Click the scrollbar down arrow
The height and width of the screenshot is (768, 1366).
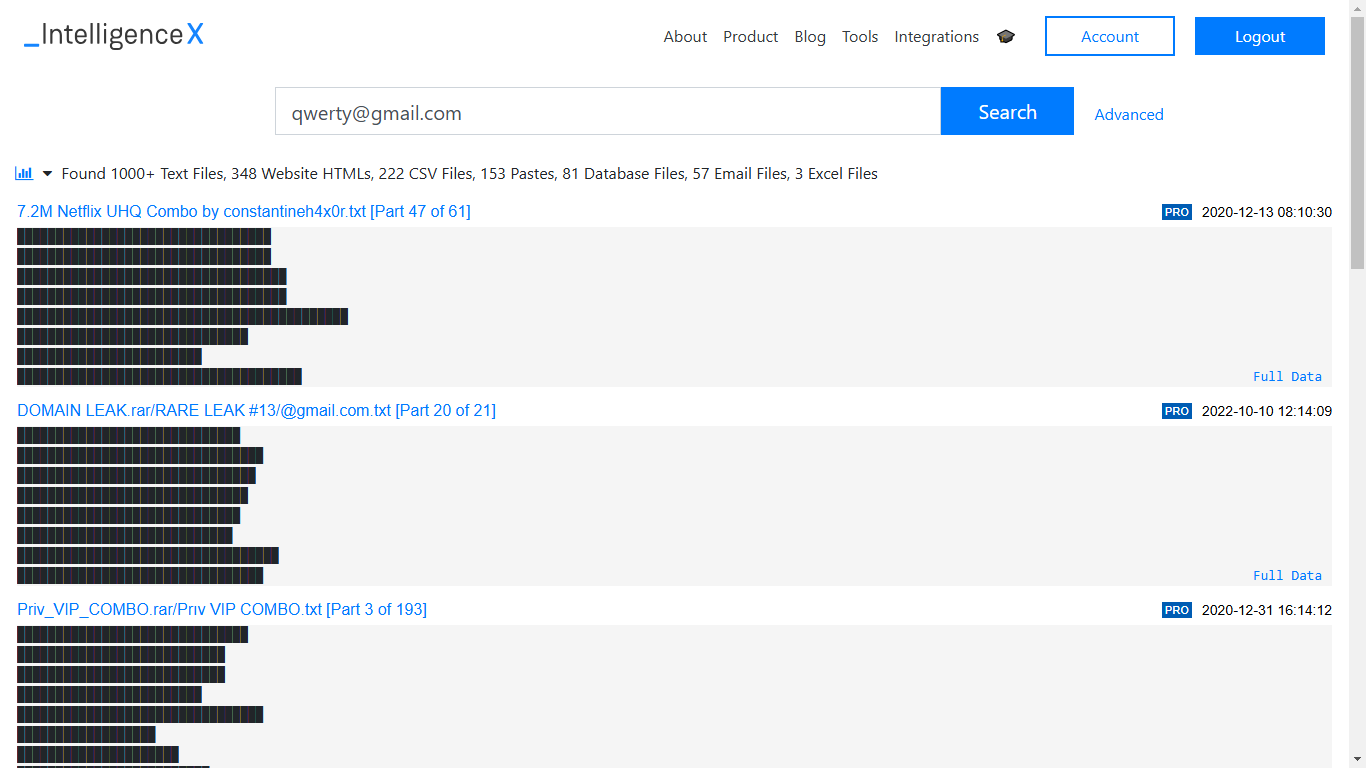[x=1357, y=759]
